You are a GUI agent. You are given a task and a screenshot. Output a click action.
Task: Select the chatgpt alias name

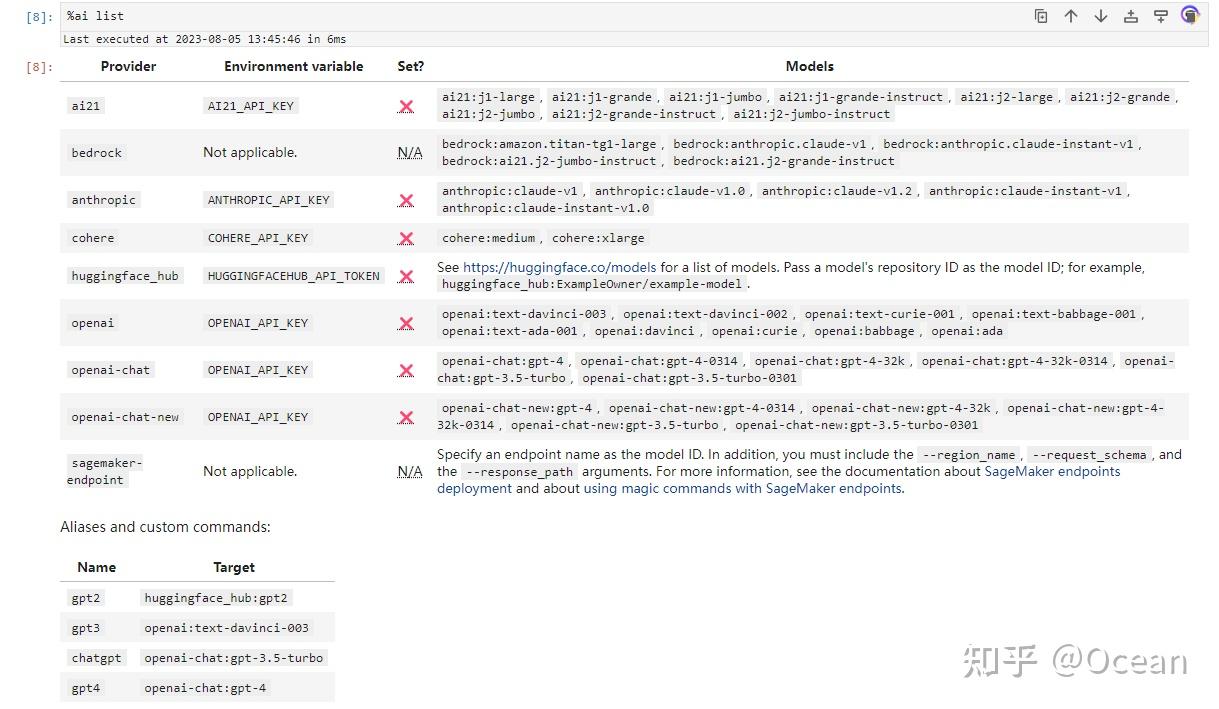(x=96, y=658)
